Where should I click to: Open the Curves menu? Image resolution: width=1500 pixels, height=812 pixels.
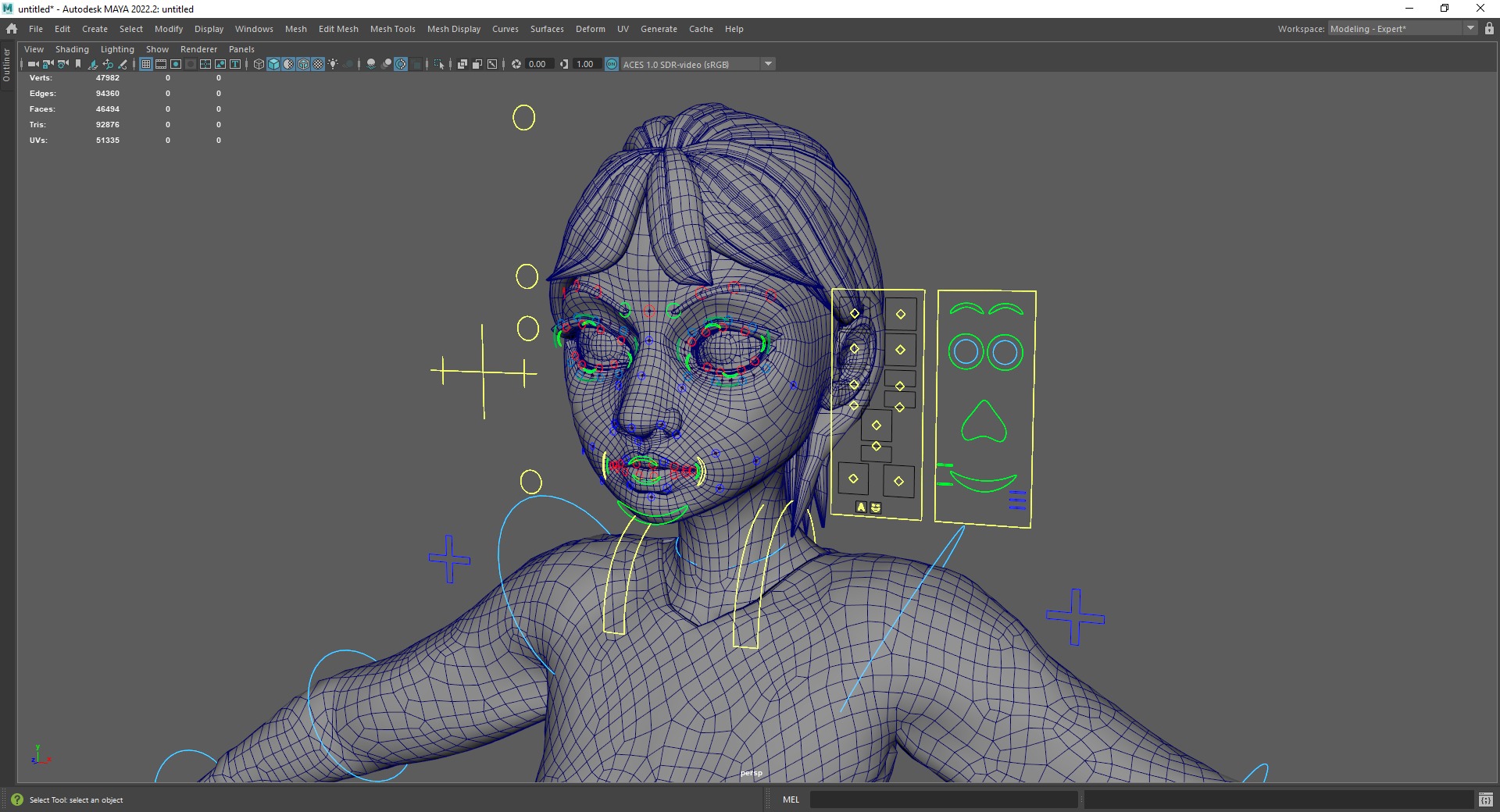[505, 29]
